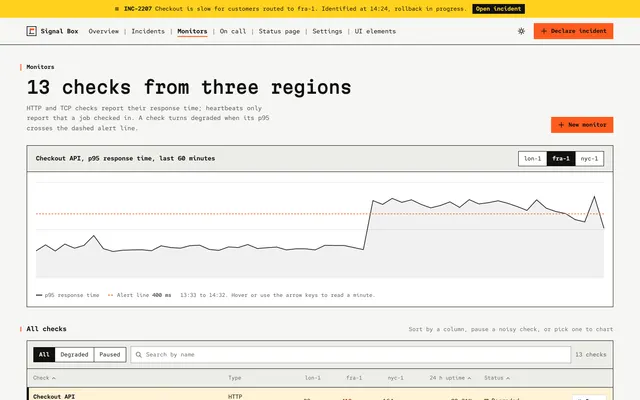The image size is (640, 400).
Task: Select the fra-1 region toggle
Action: tap(561, 158)
